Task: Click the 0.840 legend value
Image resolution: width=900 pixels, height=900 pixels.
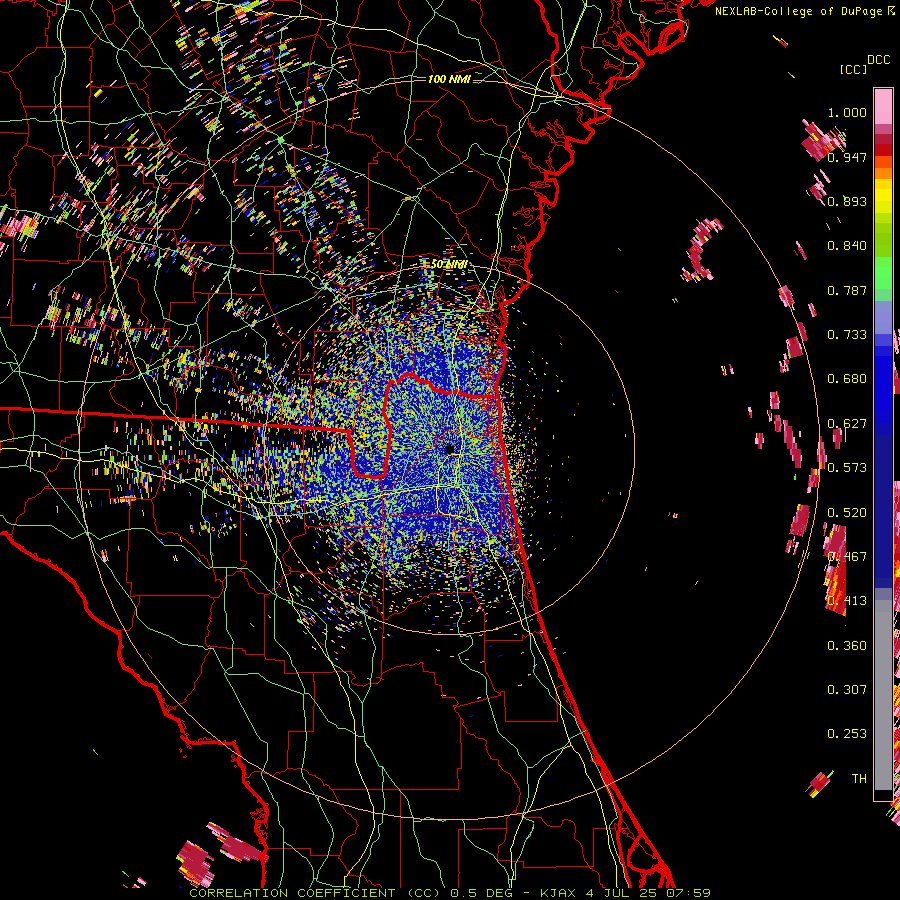Action: 847,246
